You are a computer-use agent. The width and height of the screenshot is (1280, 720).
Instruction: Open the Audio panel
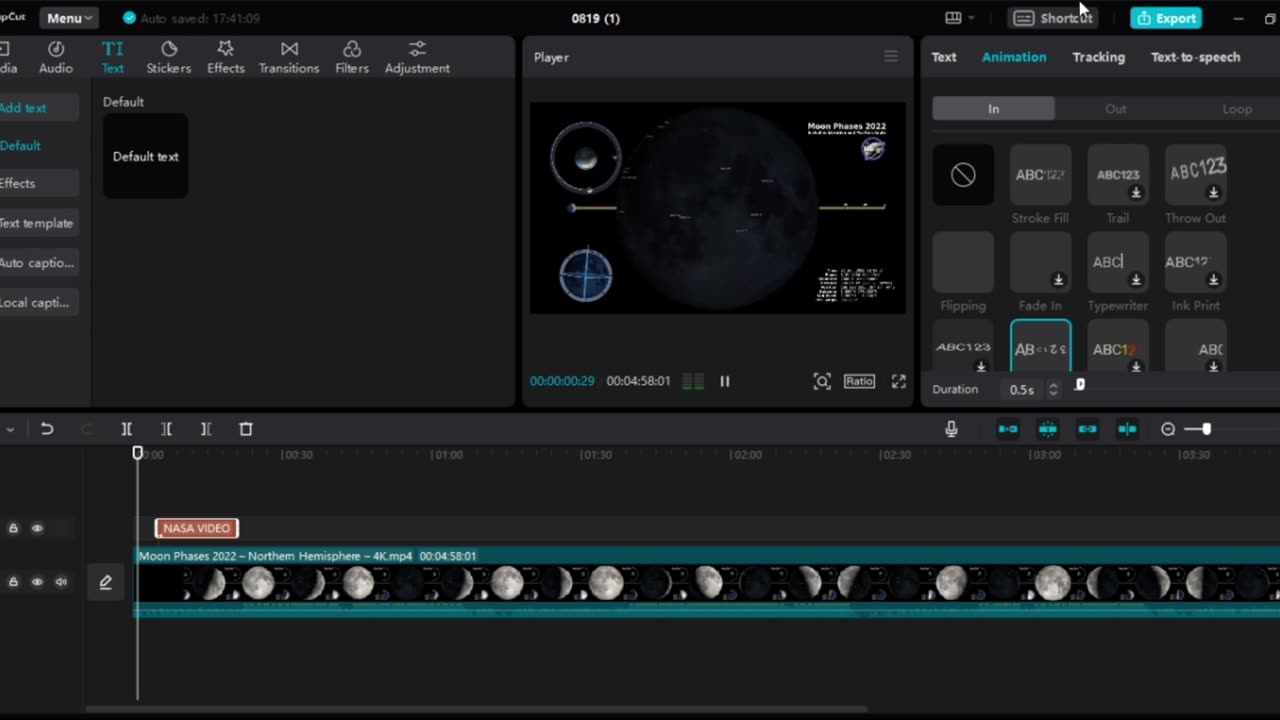tap(56, 58)
